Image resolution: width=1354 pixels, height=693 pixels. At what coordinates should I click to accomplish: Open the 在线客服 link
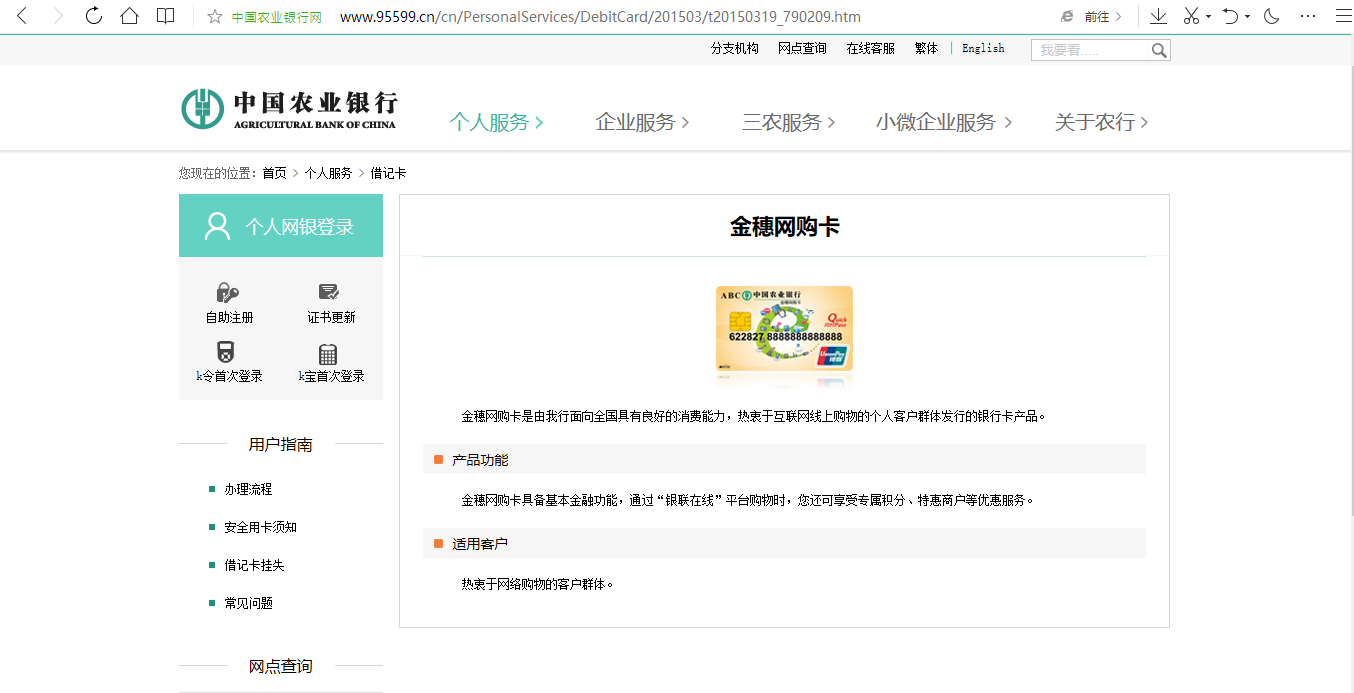pyautogui.click(x=870, y=48)
